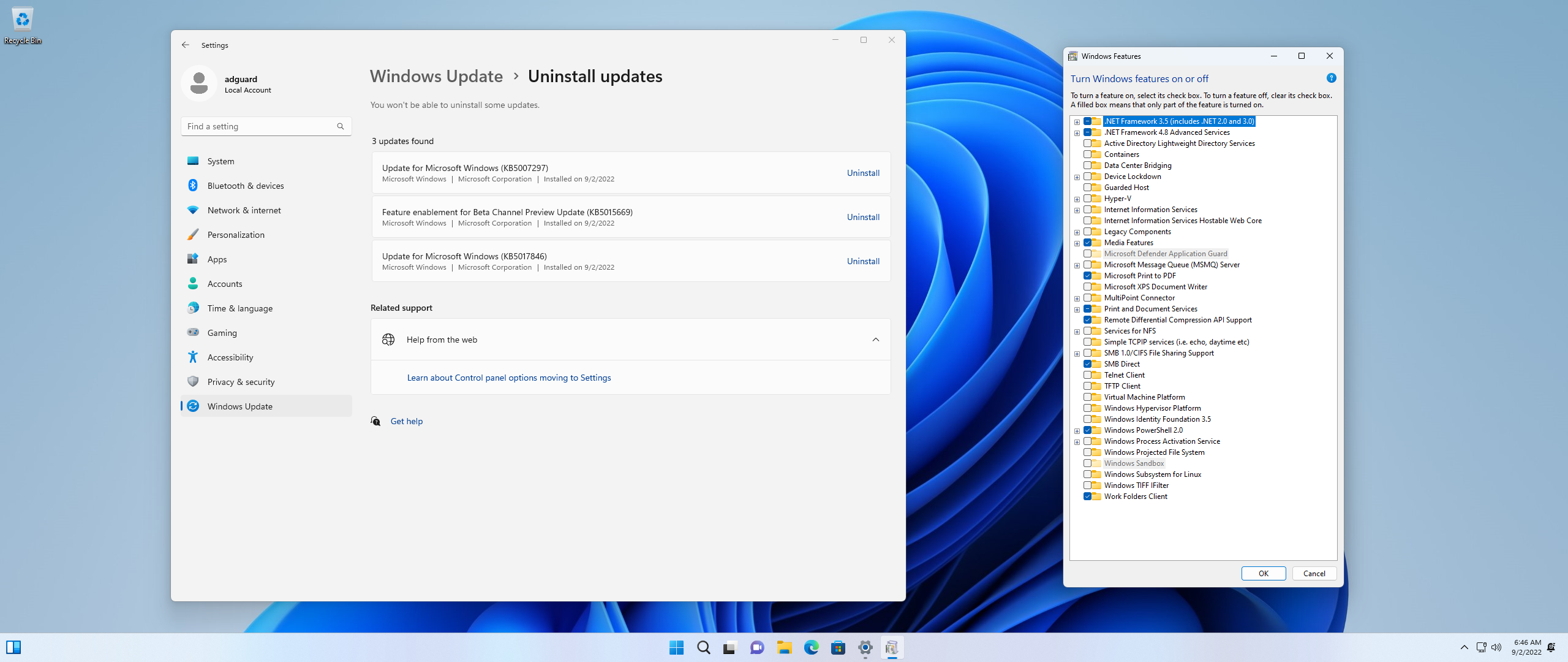Expand Internet Information Services node
Image resolution: width=1568 pixels, height=662 pixels.
click(x=1077, y=210)
